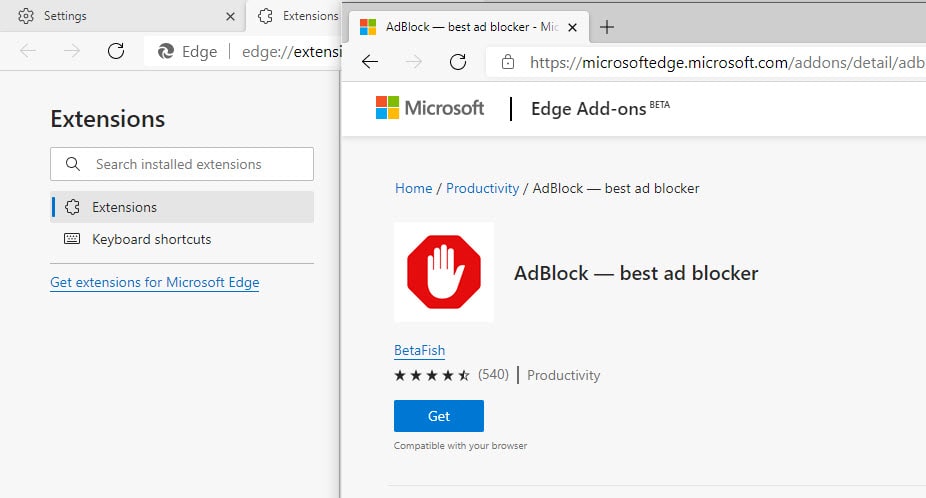Open Keyboard shortcuts in the sidebar
926x498 pixels.
tap(182, 239)
